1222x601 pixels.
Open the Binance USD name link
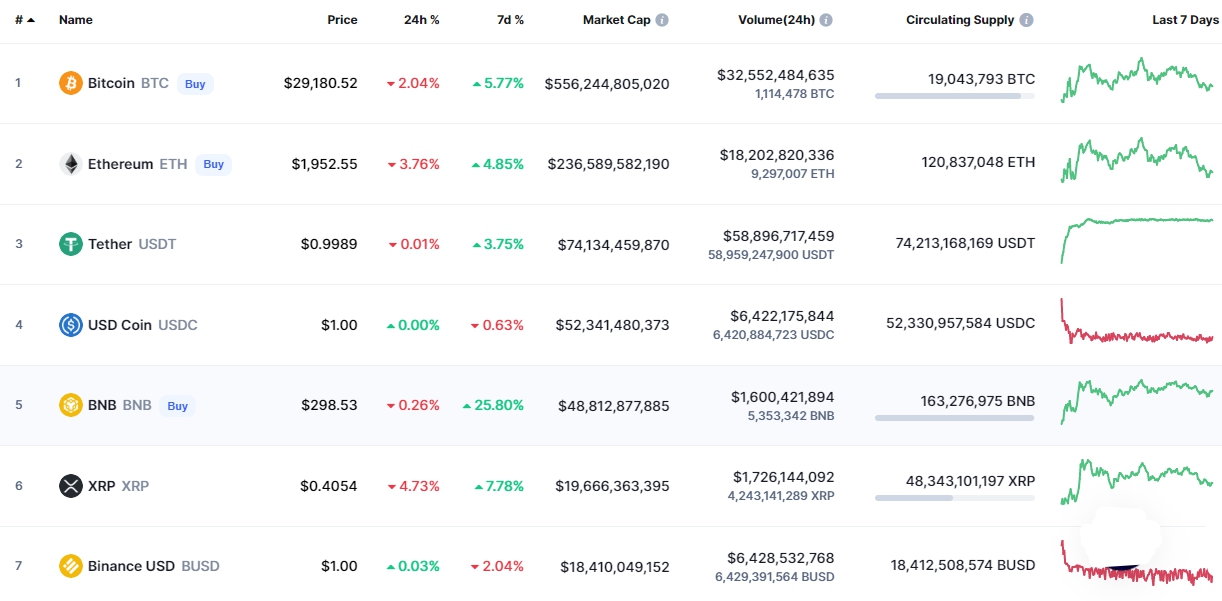click(x=131, y=566)
